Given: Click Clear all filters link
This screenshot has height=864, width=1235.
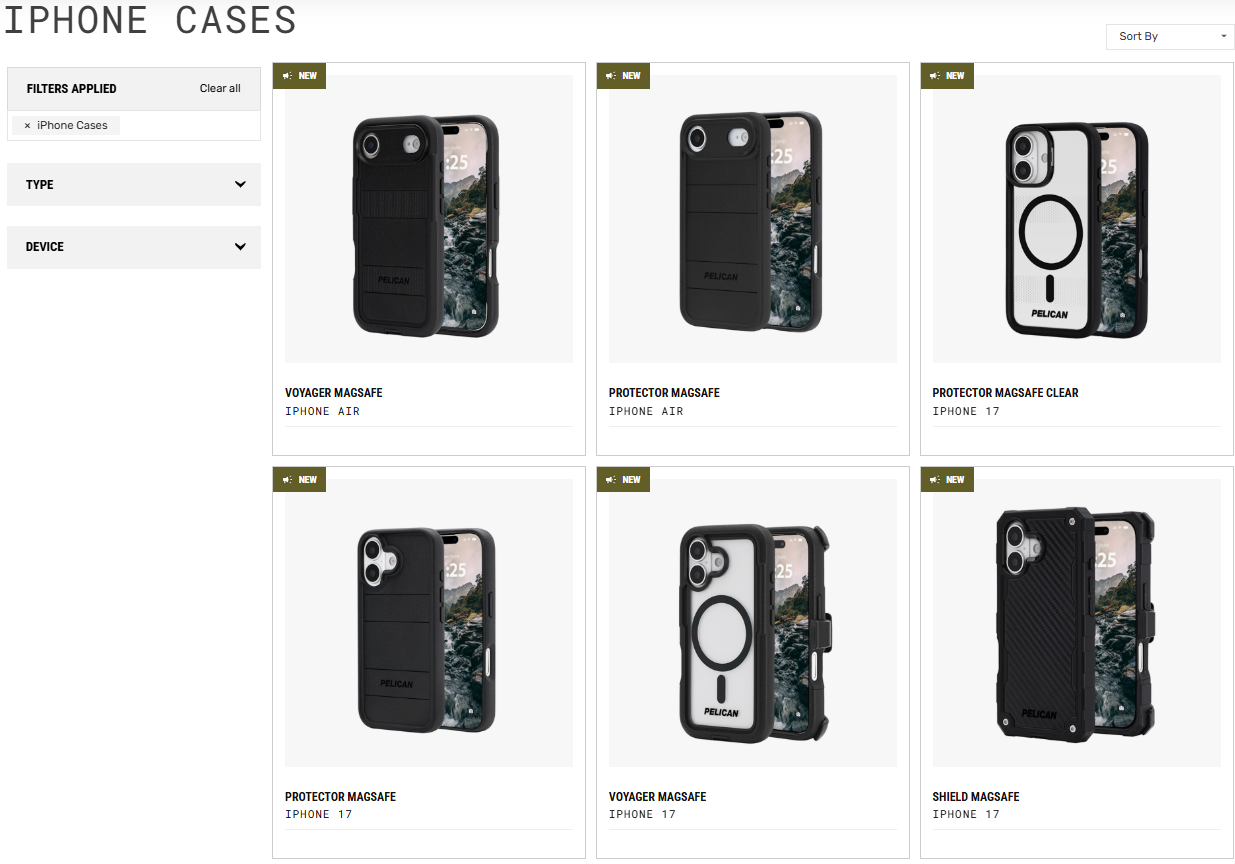Looking at the screenshot, I should [220, 88].
